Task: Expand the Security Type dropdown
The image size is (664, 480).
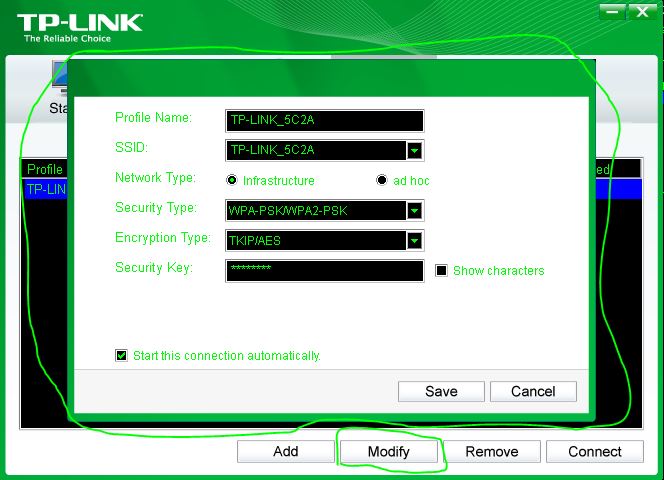Action: point(415,211)
